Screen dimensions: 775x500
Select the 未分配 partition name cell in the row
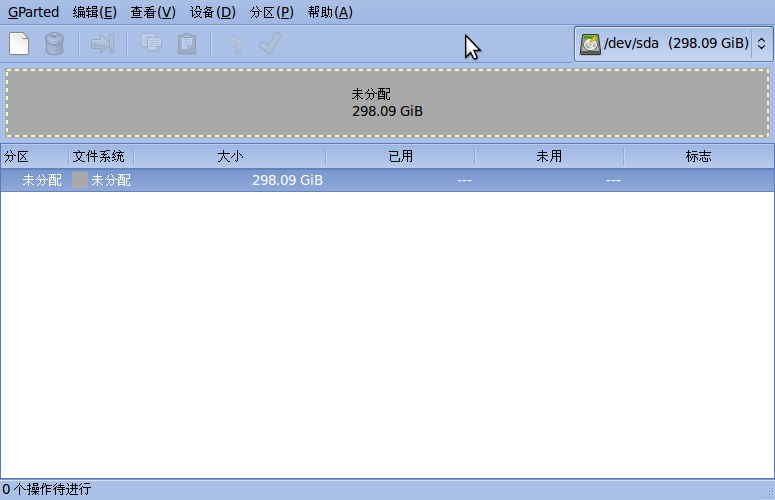[42, 180]
